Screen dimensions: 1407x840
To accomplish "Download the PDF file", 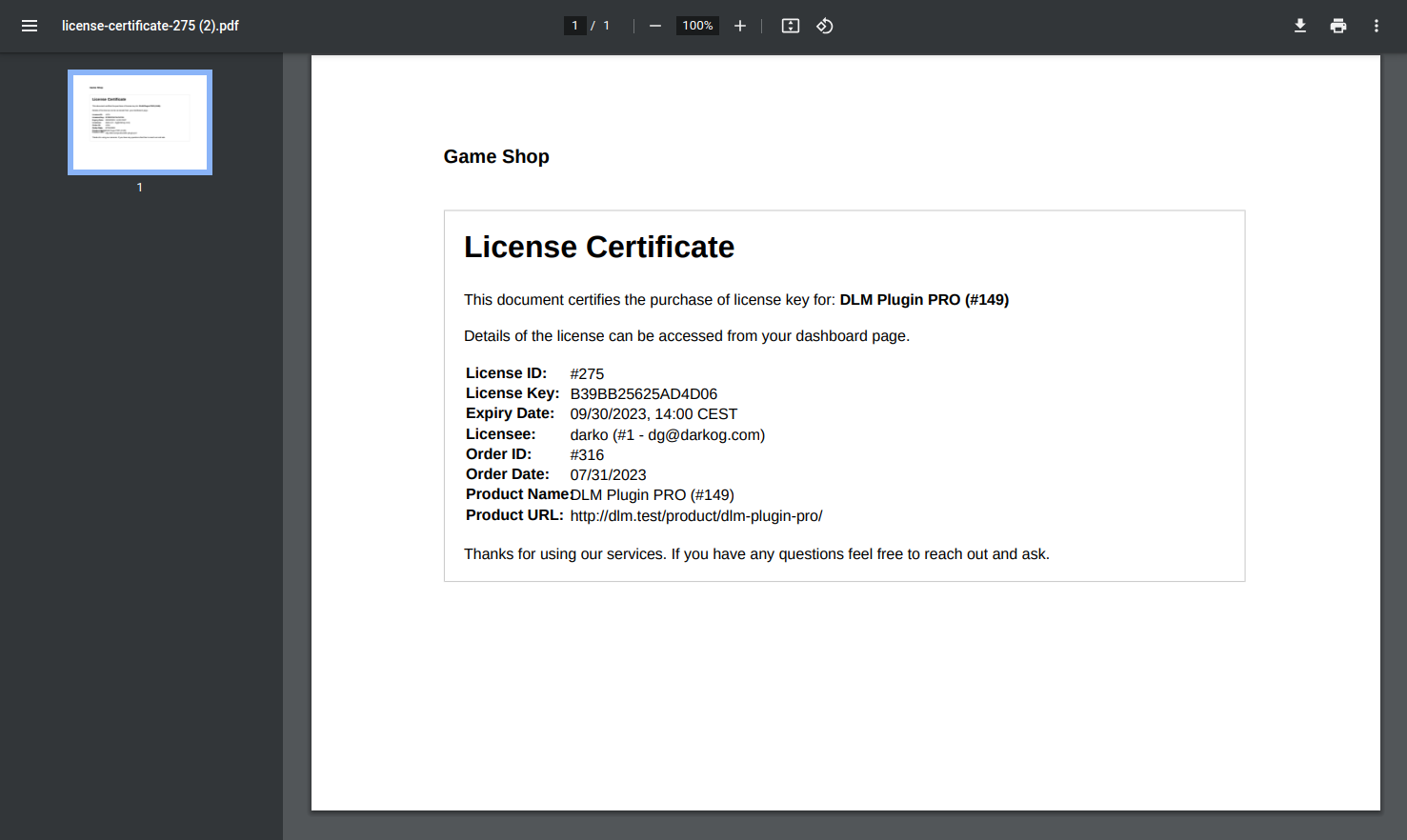I will [1299, 26].
